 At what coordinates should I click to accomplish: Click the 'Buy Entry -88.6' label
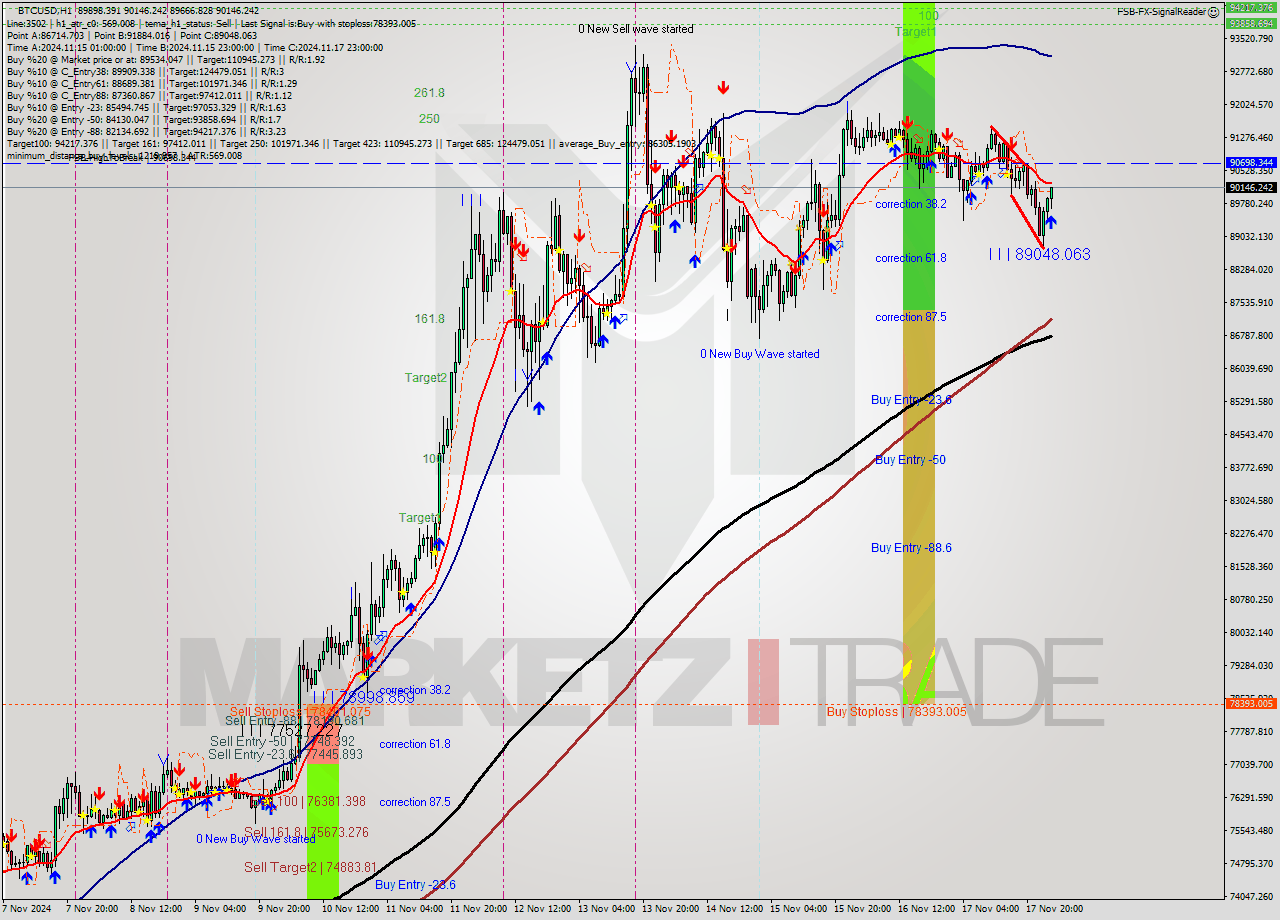[911, 548]
